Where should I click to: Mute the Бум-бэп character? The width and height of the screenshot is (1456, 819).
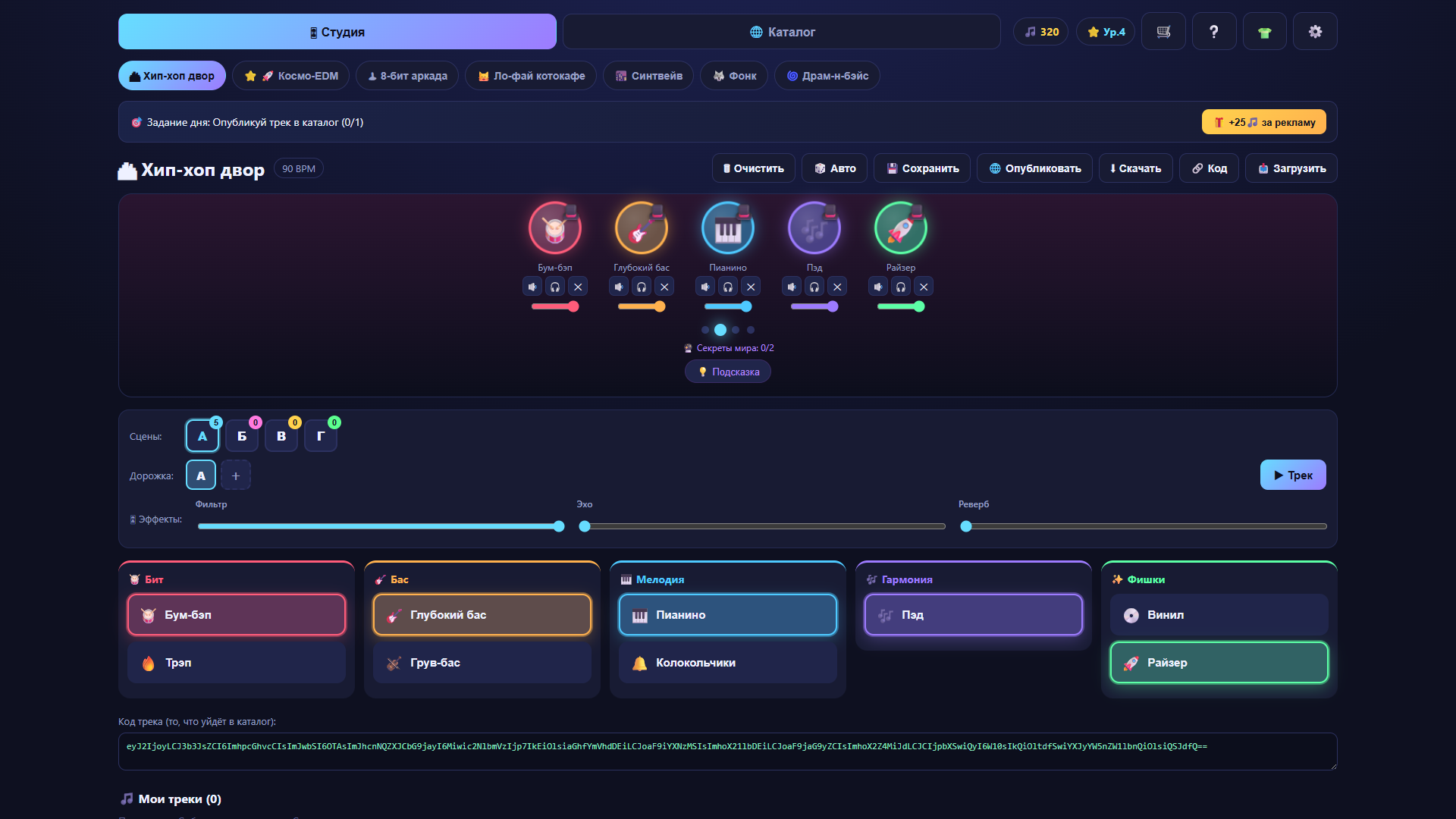pos(532,287)
